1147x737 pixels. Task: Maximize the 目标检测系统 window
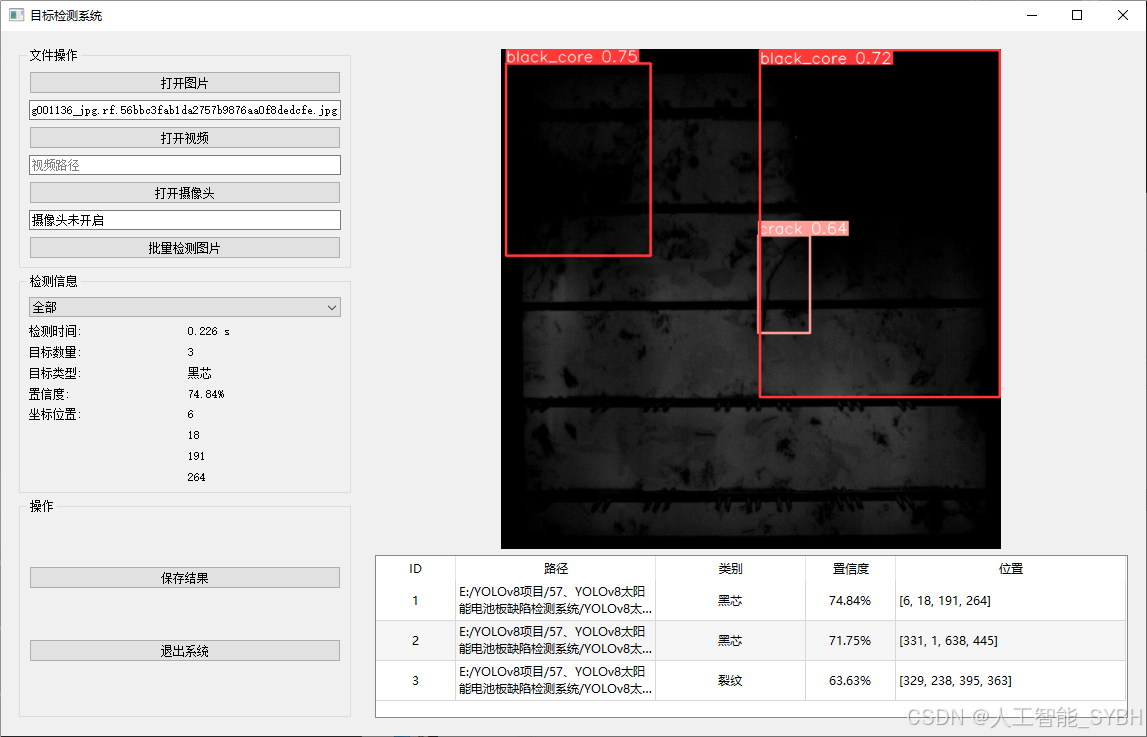(x=1077, y=15)
